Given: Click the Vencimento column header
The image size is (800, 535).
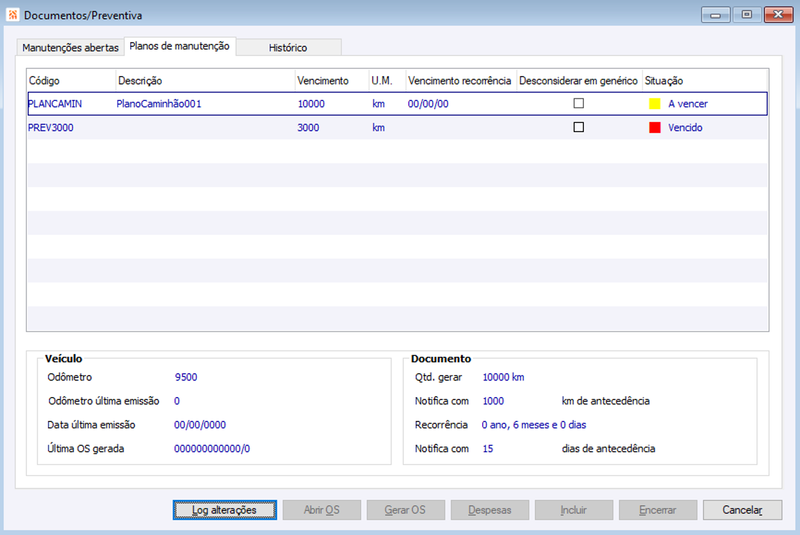Looking at the screenshot, I should point(332,81).
